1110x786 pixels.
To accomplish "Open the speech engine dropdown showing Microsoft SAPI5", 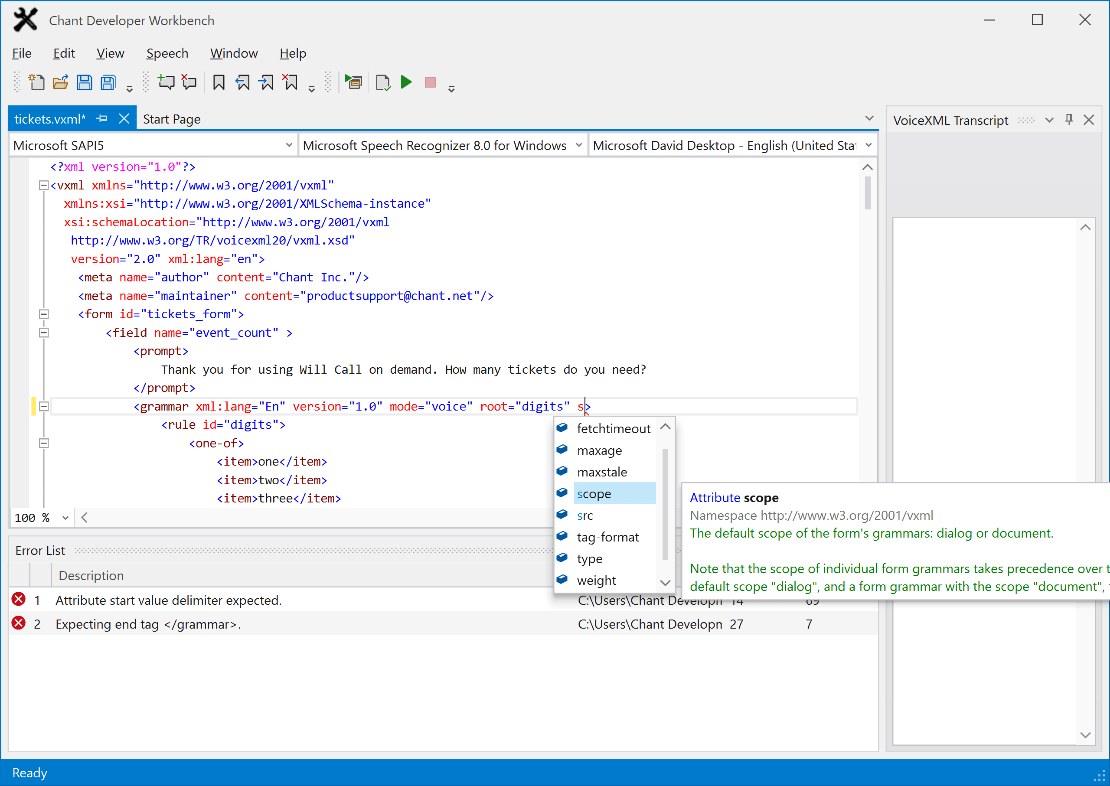I will pos(290,144).
